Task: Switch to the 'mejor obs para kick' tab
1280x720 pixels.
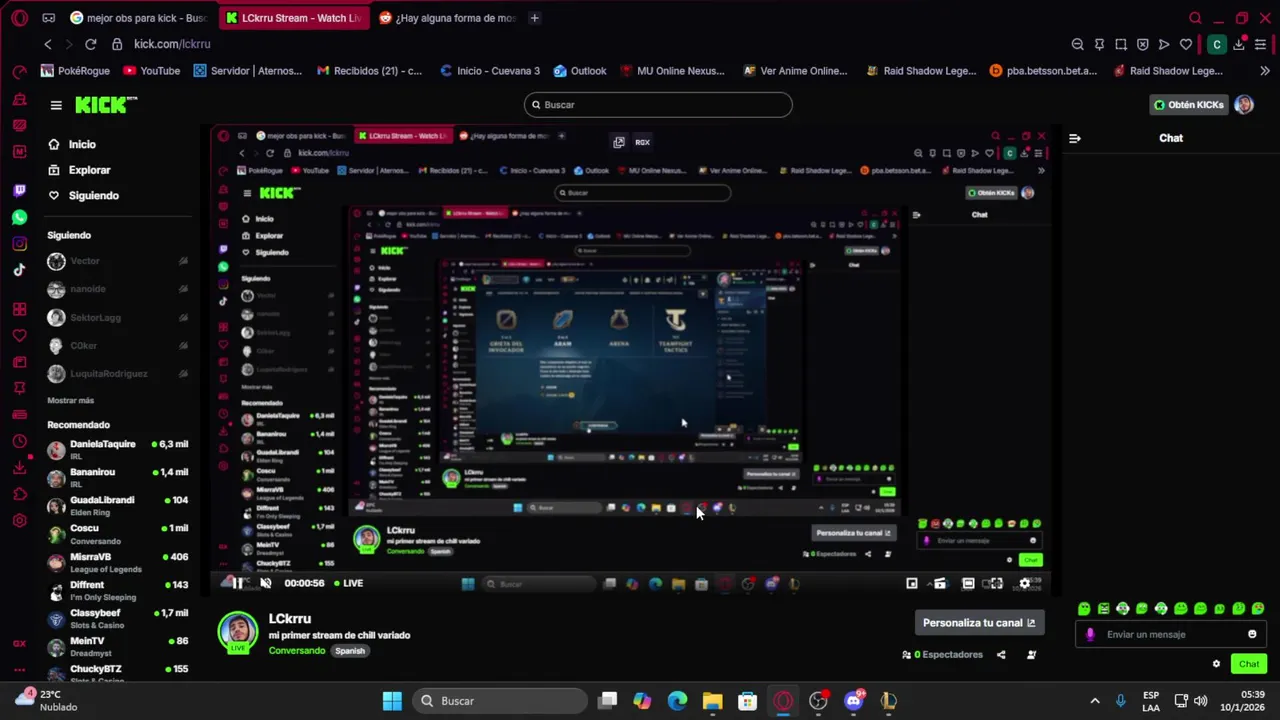Action: (x=137, y=18)
